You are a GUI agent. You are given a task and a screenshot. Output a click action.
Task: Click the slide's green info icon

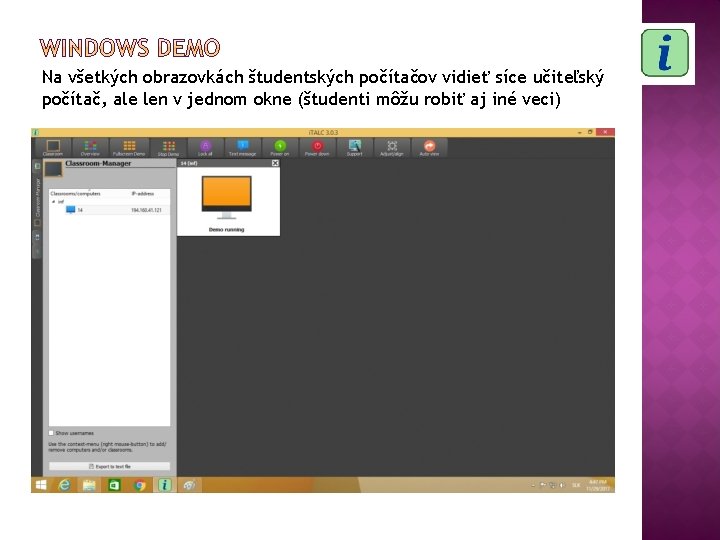[x=665, y=53]
